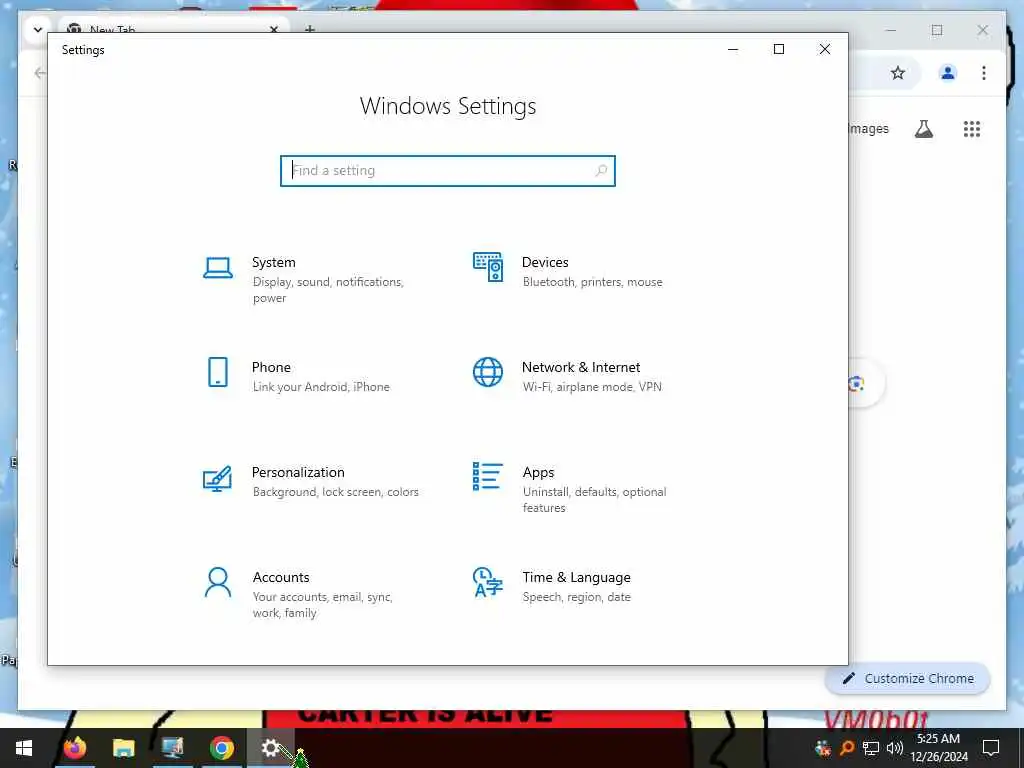
Task: Open the Personalization paintbrush icon
Action: click(217, 478)
